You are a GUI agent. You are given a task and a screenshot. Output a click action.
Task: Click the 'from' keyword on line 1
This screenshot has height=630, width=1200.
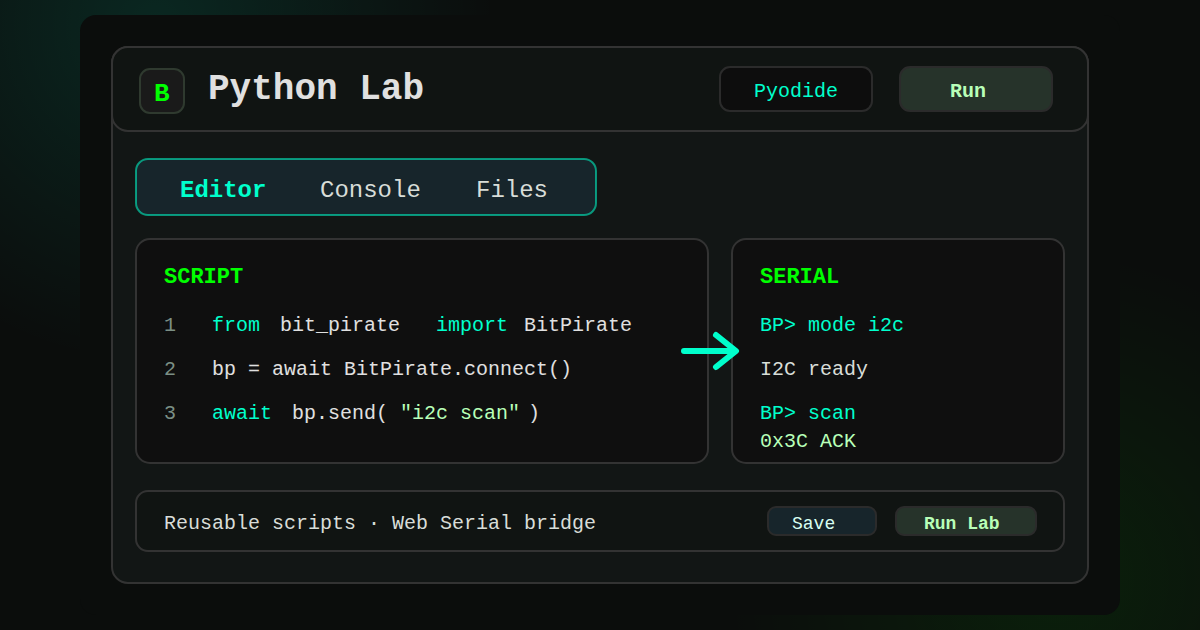tap(236, 325)
